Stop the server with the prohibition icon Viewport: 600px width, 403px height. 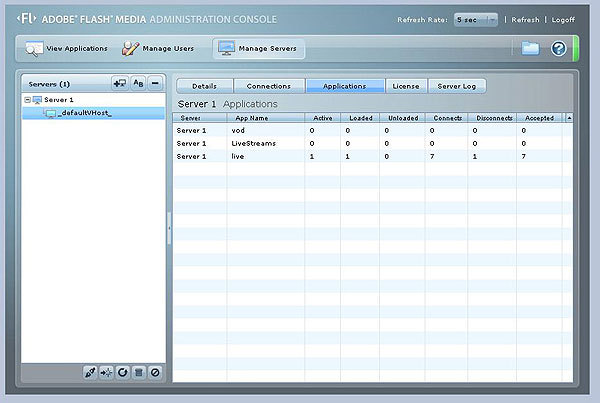pyautogui.click(x=155, y=372)
